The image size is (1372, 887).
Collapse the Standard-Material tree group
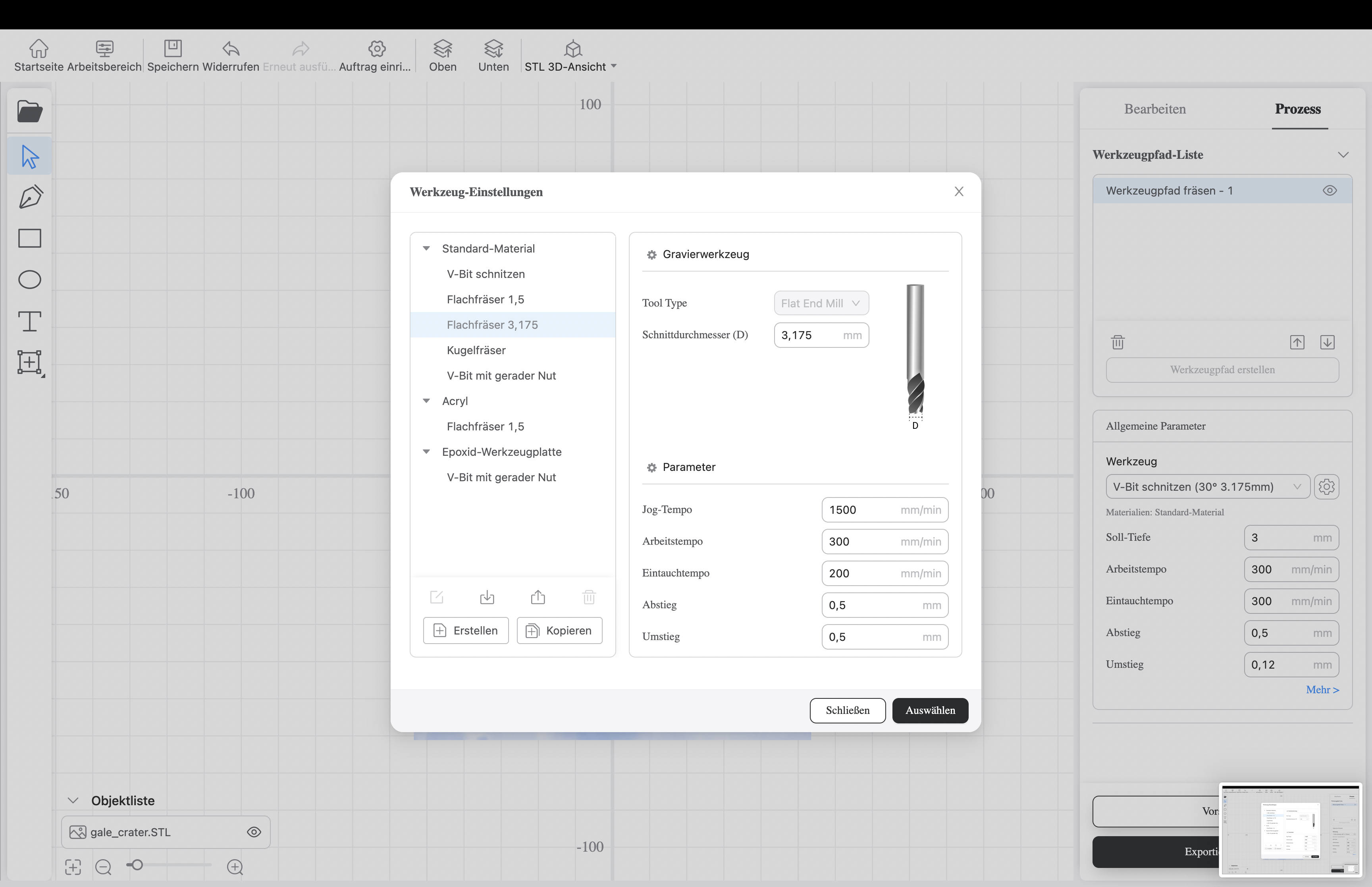tap(427, 249)
